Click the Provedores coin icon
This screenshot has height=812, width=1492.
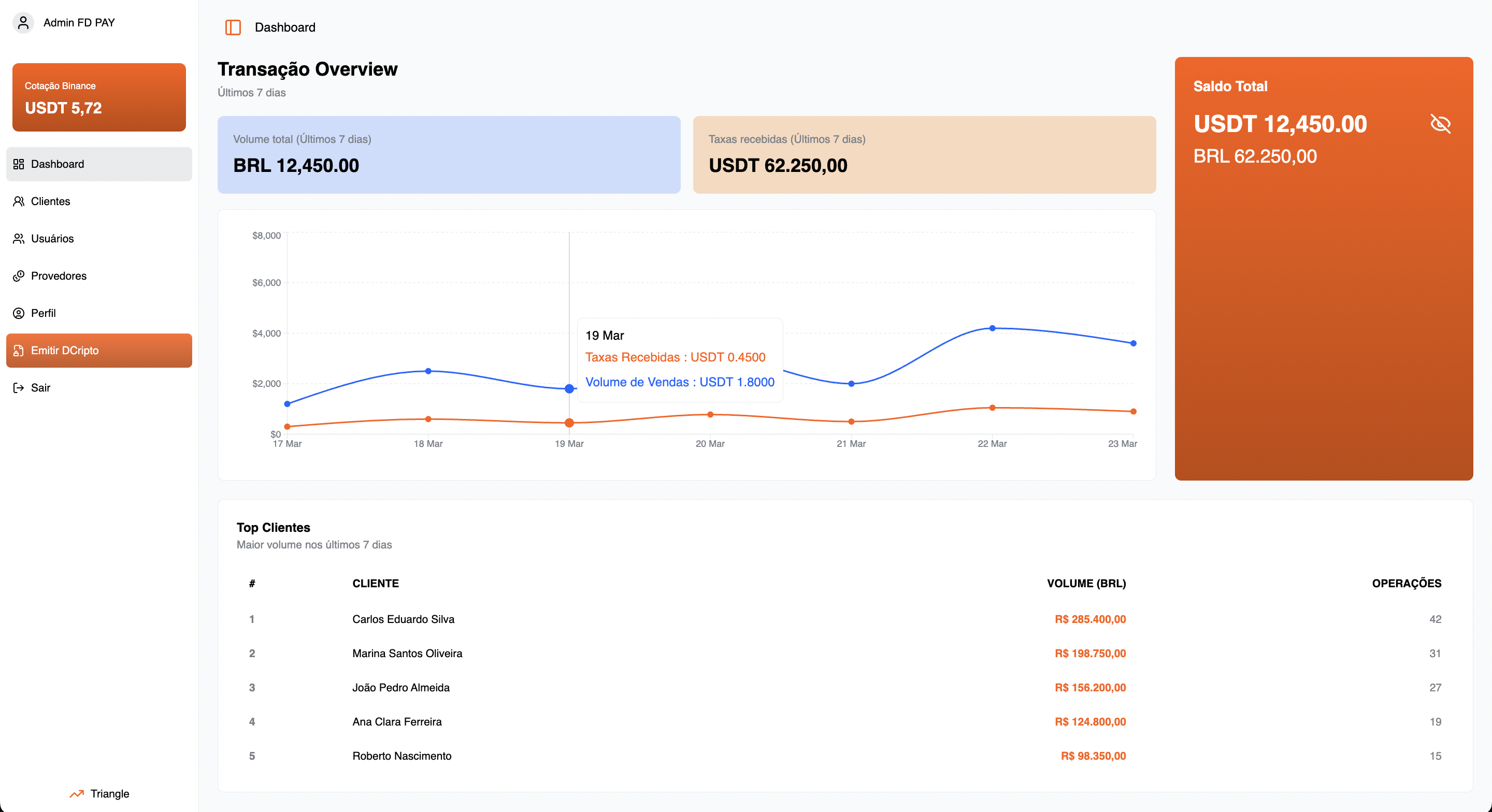[19, 275]
